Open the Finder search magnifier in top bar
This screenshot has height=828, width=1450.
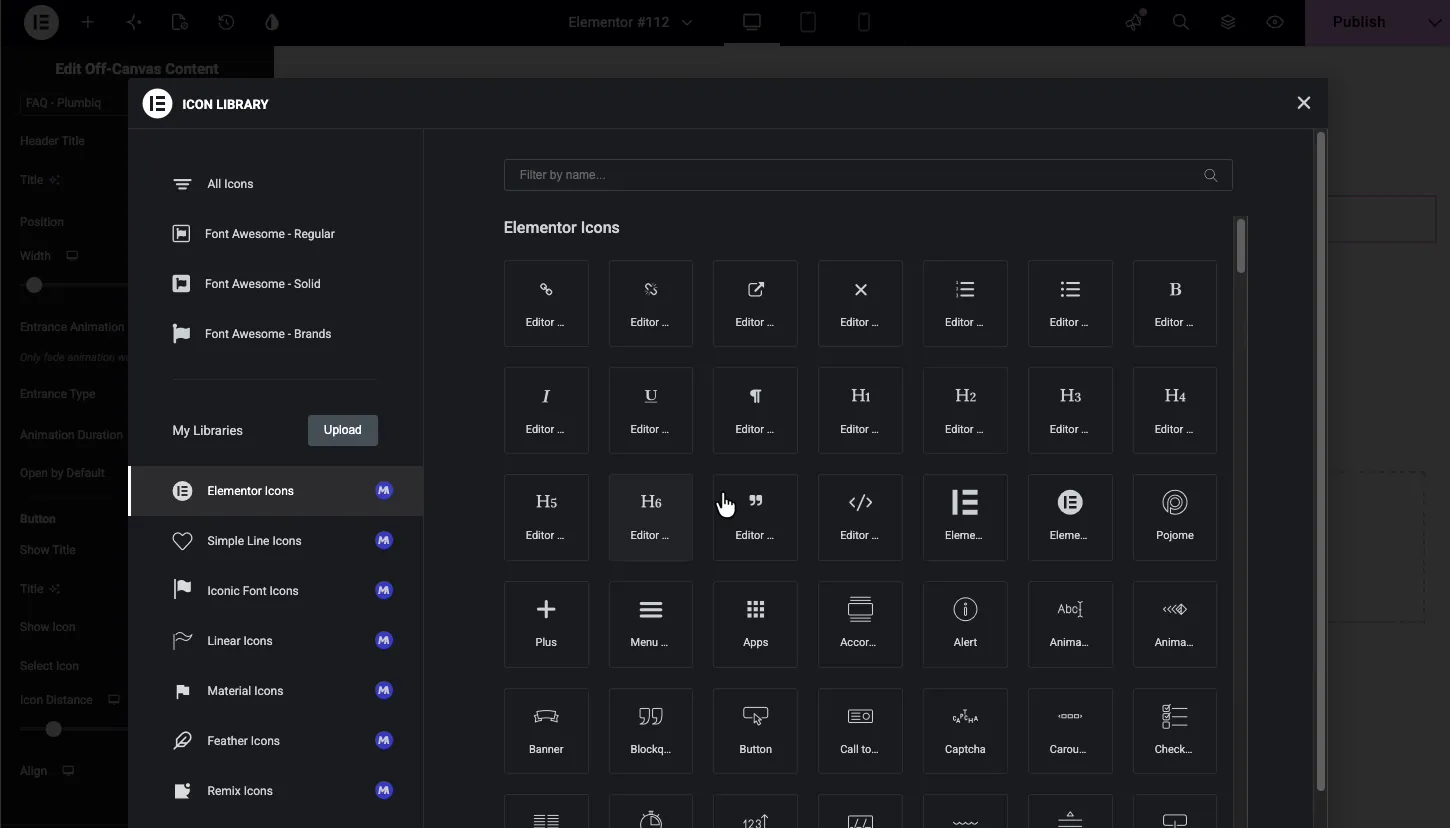[1181, 22]
